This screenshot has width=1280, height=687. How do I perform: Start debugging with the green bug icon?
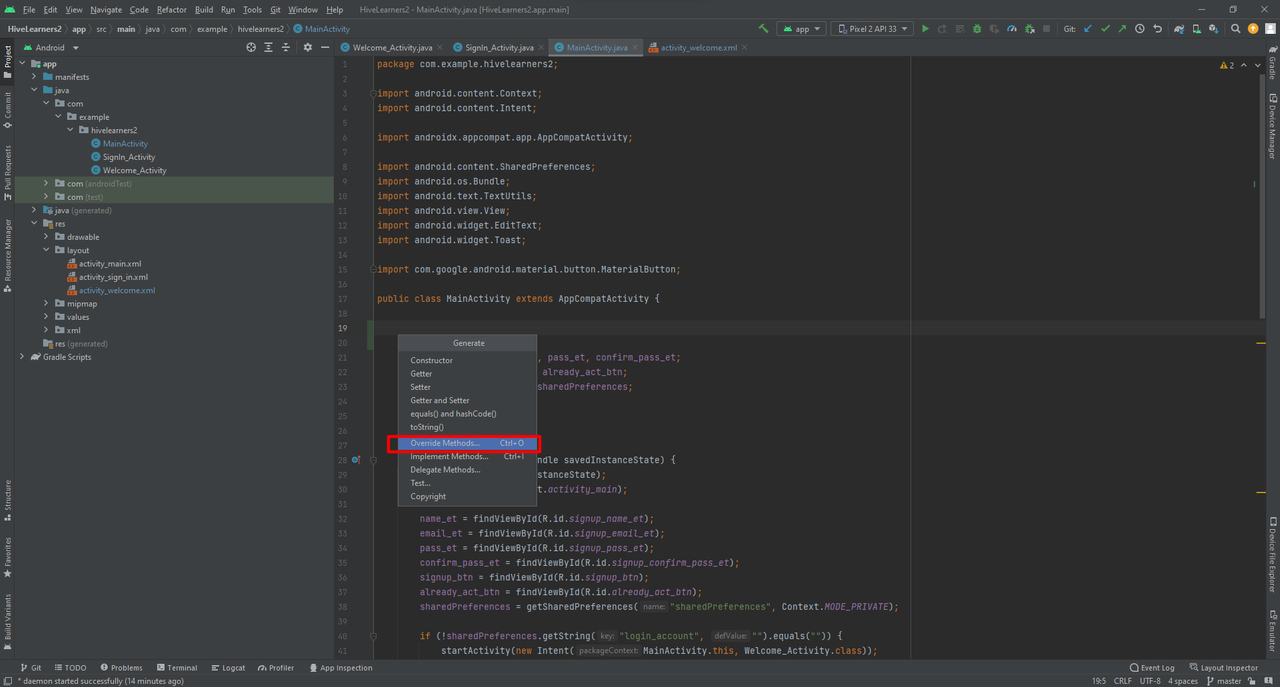pyautogui.click(x=975, y=29)
